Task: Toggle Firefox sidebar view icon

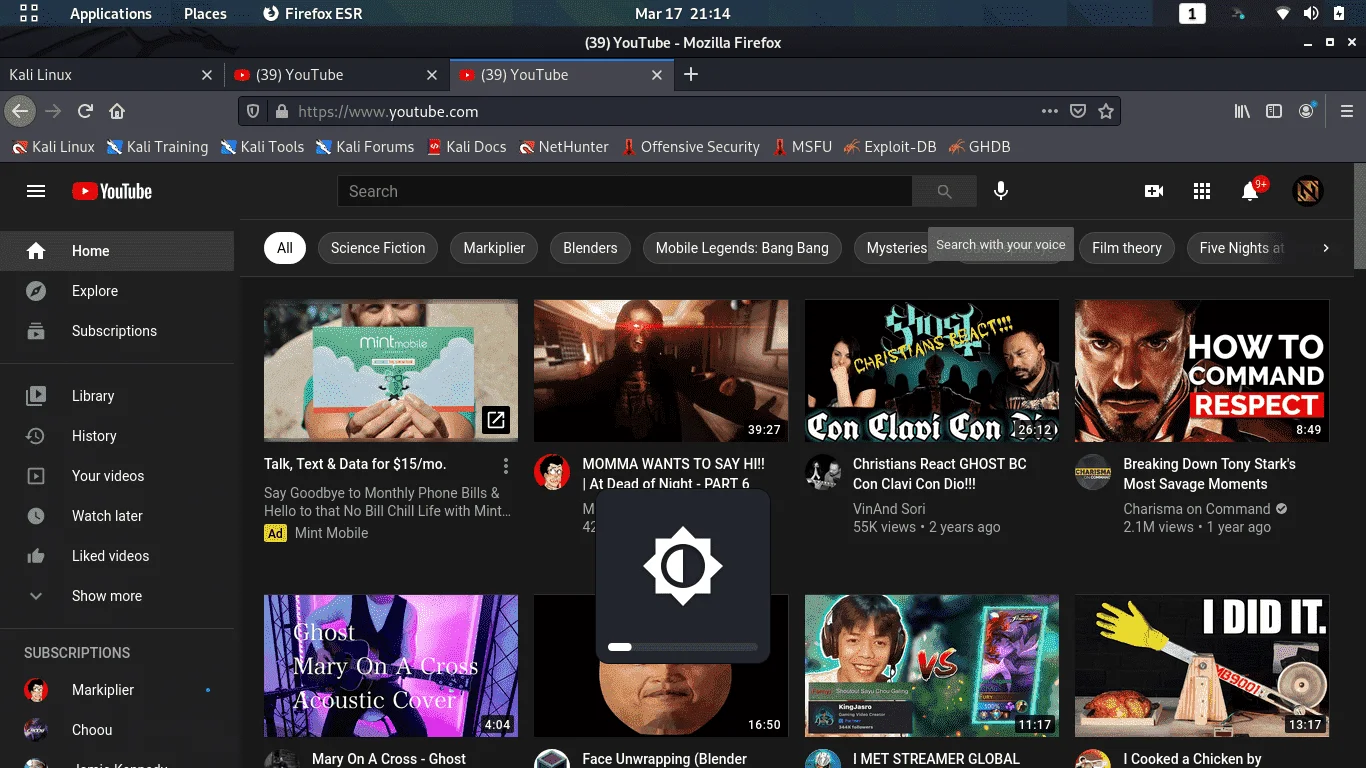Action: tap(1274, 111)
